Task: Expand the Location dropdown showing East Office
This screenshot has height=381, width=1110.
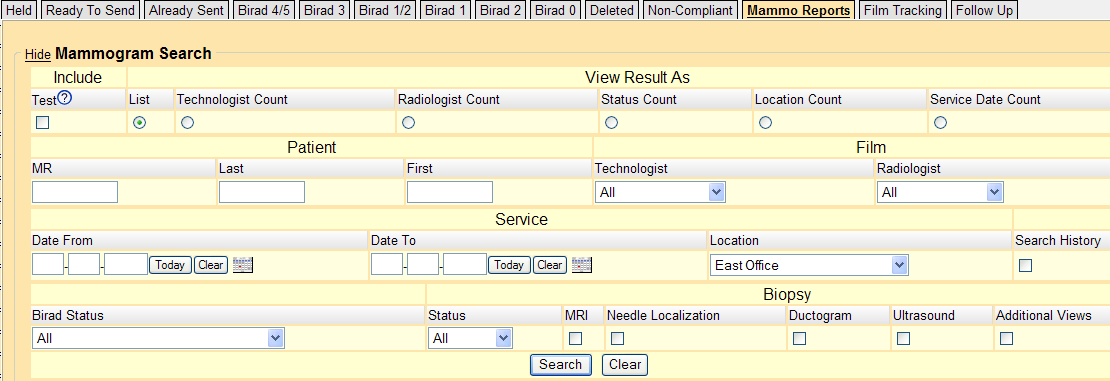Action: click(x=809, y=266)
